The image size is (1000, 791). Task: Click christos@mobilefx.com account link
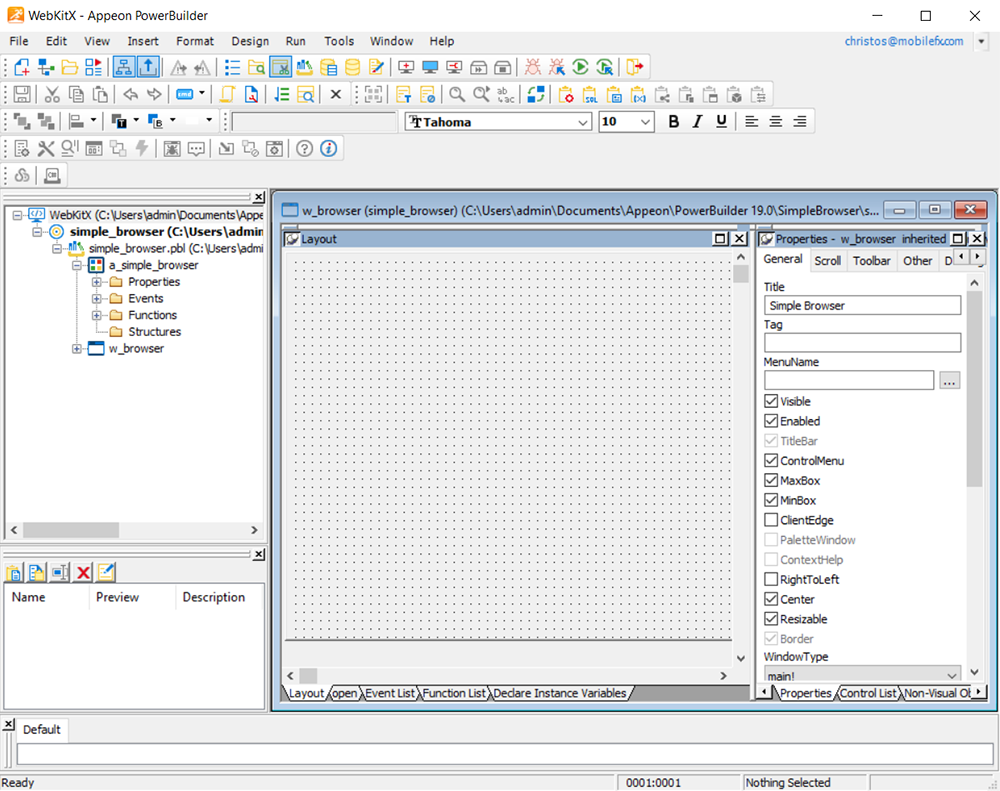pos(904,41)
